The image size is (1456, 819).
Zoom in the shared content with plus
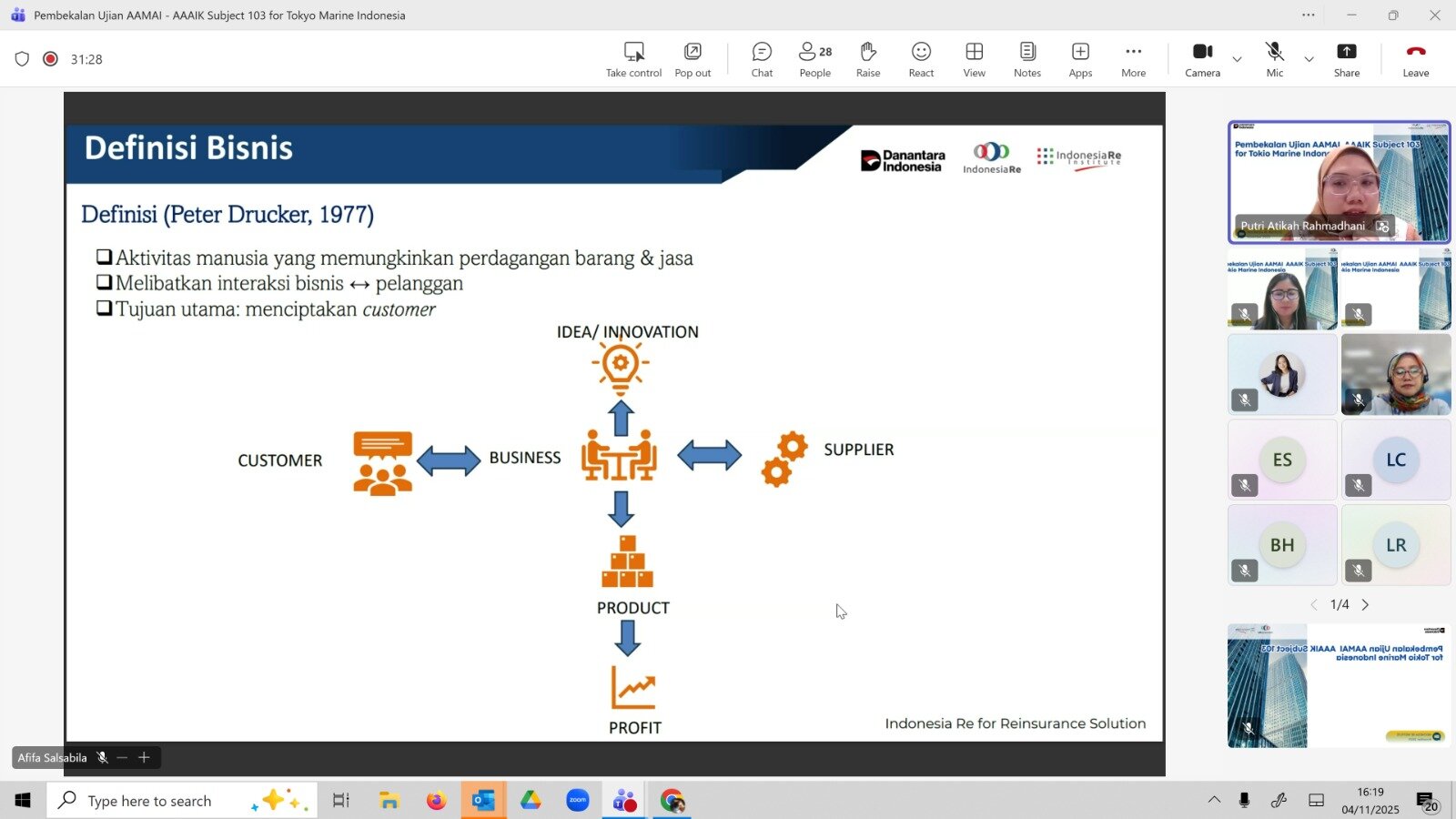point(144,757)
